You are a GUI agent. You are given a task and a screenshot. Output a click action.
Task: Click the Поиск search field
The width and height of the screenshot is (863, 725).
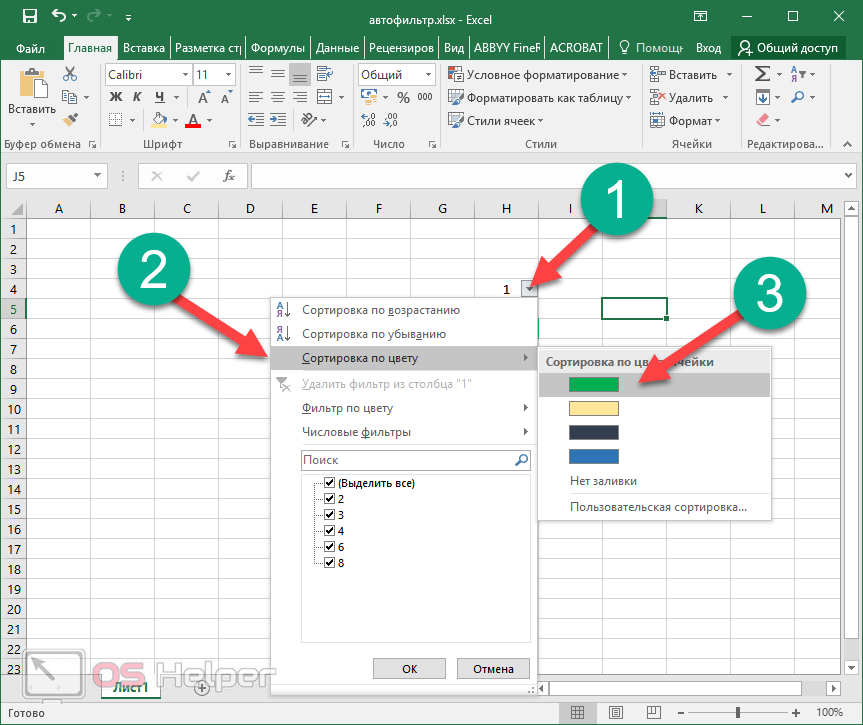[407, 460]
